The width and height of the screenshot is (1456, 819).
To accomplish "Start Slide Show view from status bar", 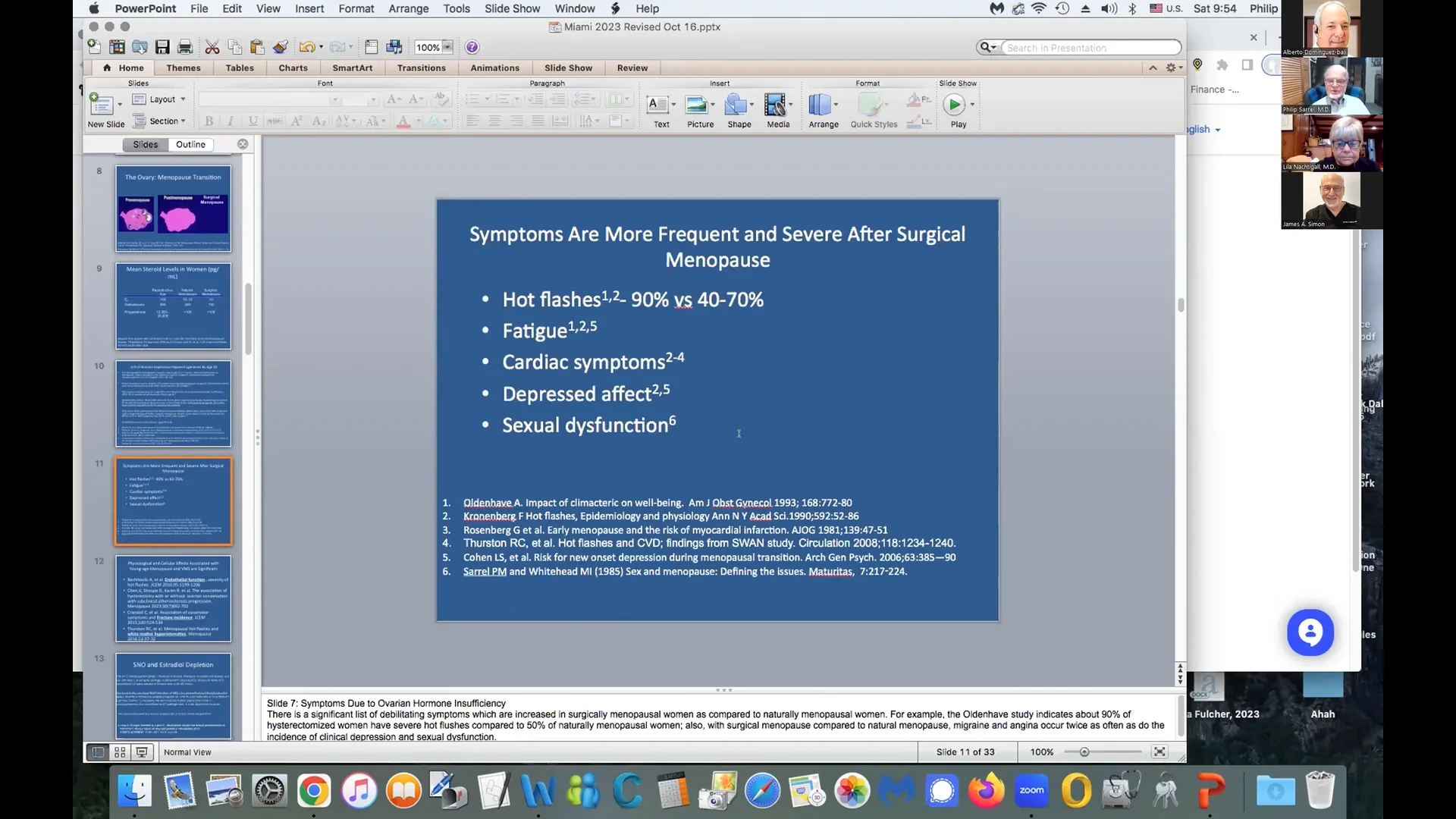I will point(142,752).
